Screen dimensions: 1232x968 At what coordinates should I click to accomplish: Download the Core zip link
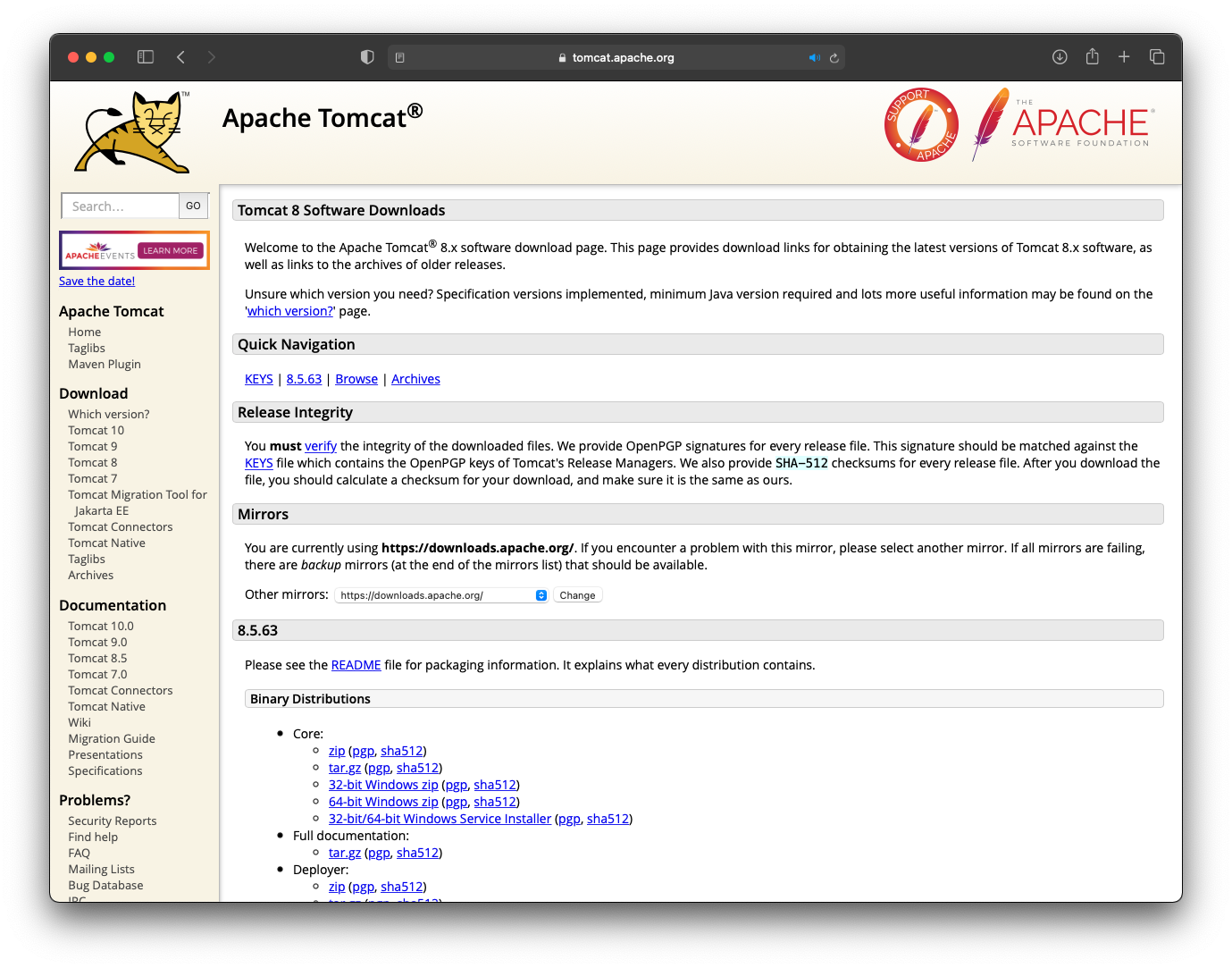point(337,751)
